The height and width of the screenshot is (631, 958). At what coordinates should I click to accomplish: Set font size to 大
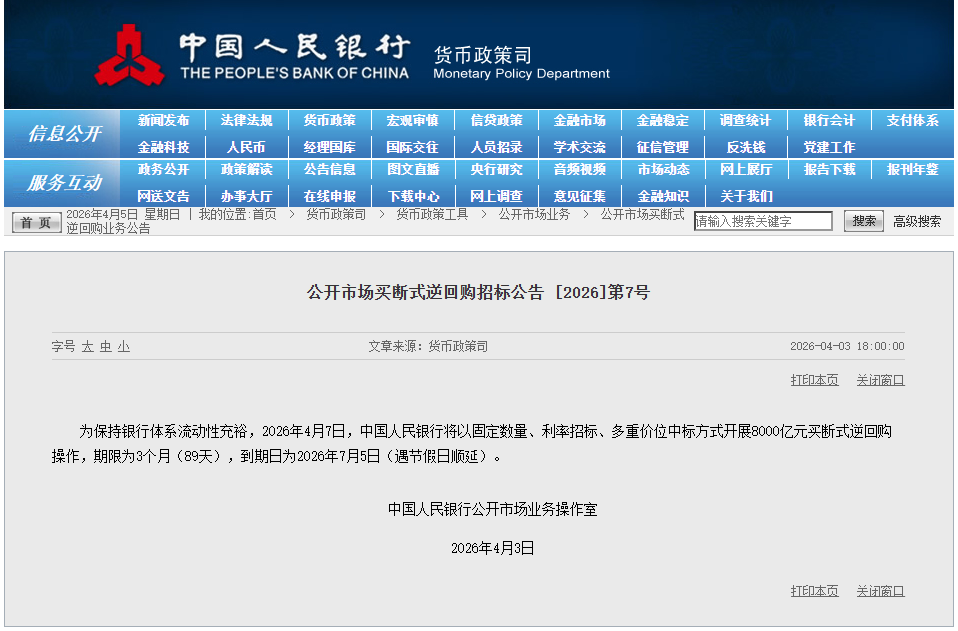tap(87, 346)
